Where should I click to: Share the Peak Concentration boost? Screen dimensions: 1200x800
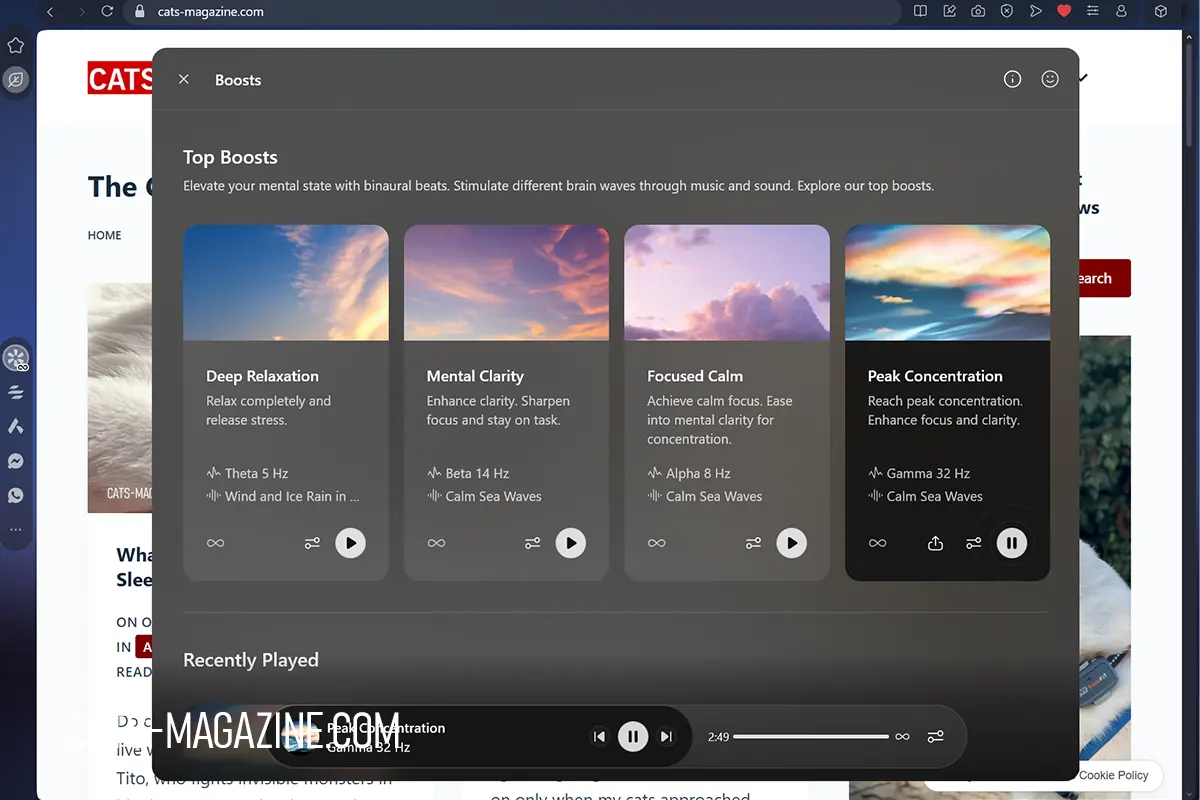[935, 543]
